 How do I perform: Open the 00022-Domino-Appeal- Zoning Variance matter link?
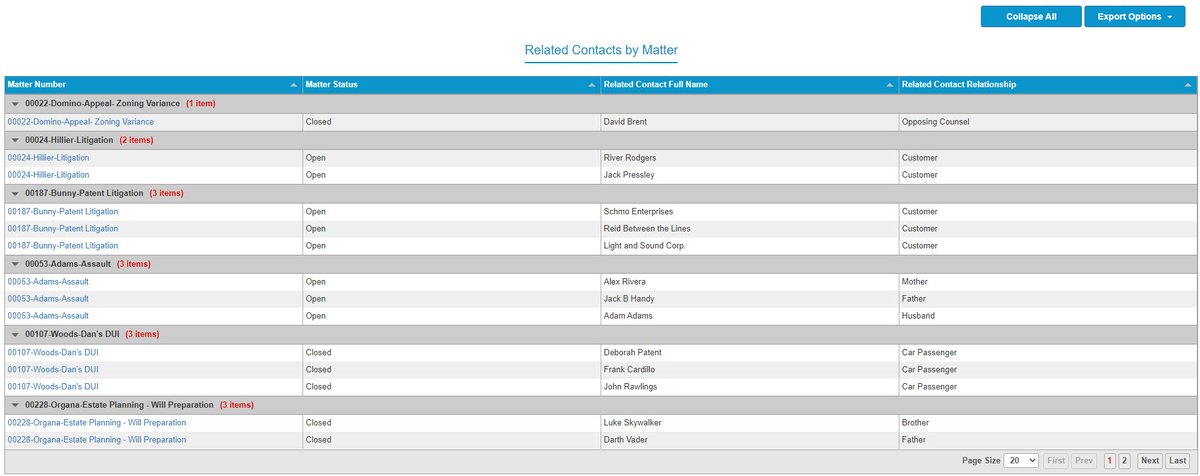click(81, 121)
